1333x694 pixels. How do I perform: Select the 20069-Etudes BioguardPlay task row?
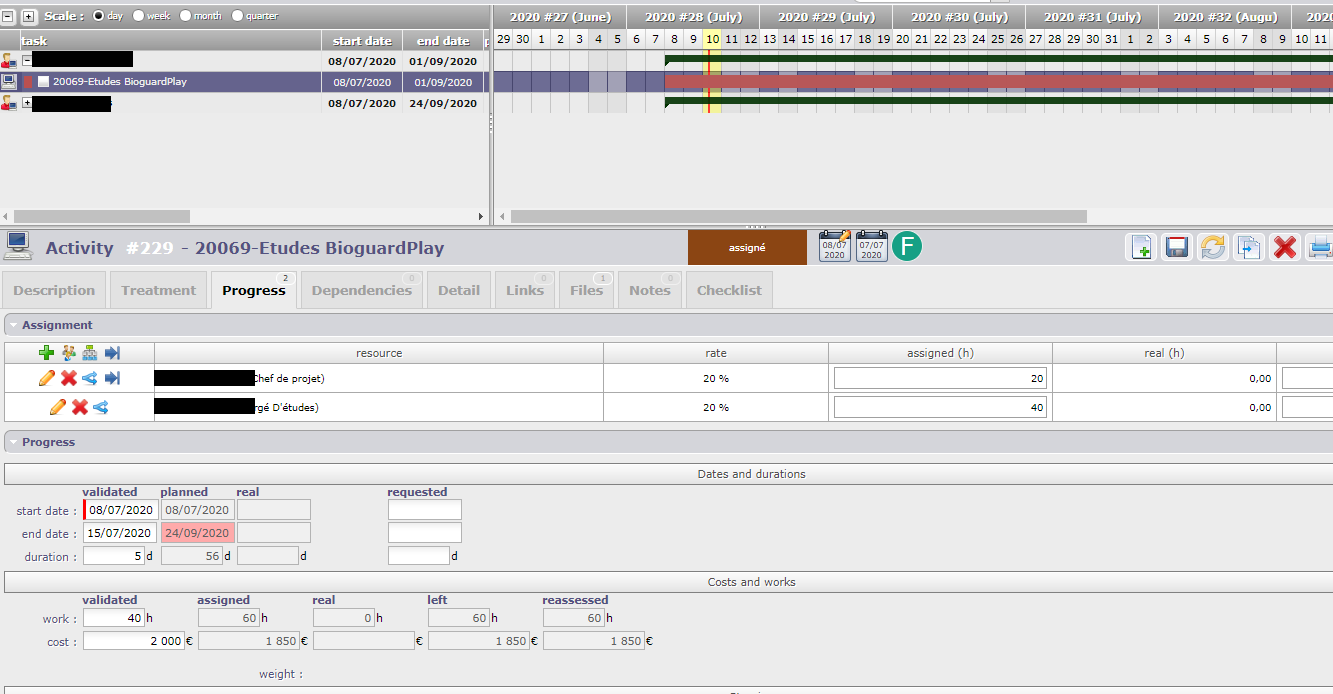point(120,82)
